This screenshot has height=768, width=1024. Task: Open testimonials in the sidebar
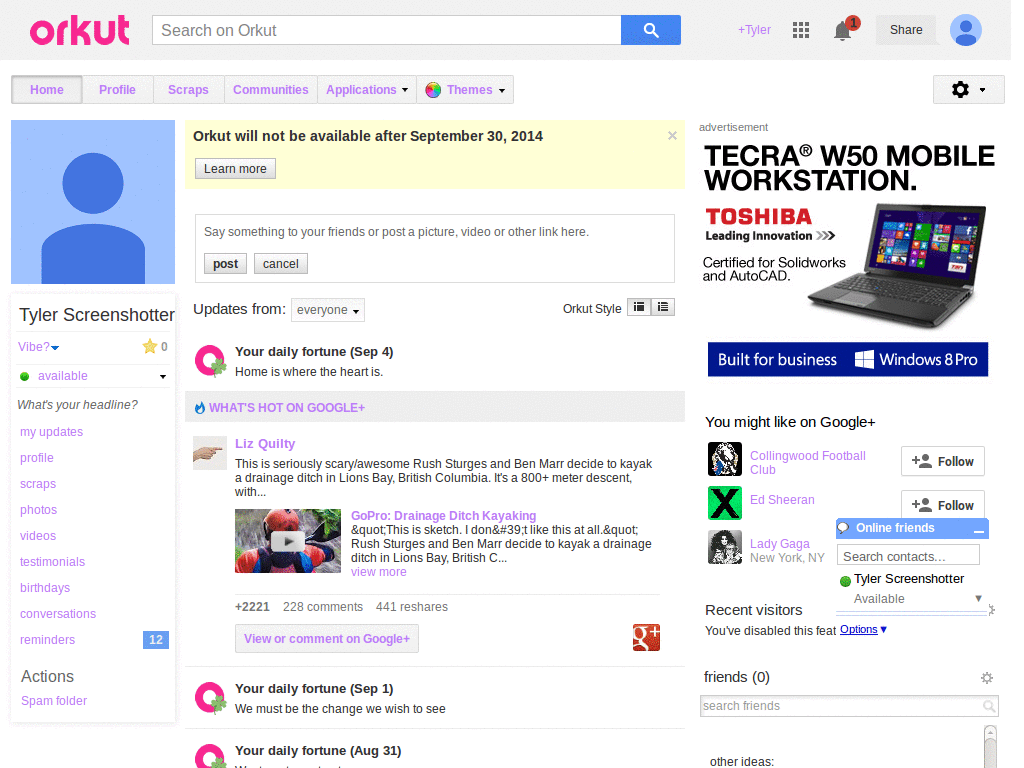52,562
